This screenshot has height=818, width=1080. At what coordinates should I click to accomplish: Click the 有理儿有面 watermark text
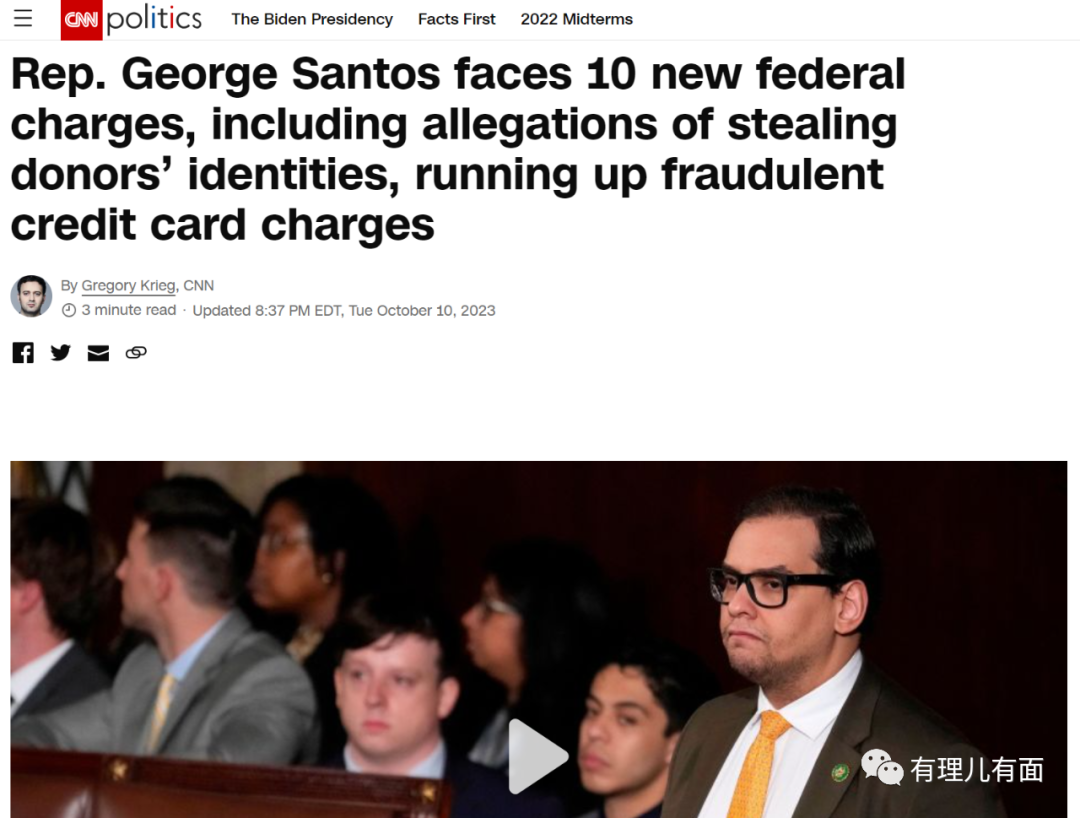point(977,769)
